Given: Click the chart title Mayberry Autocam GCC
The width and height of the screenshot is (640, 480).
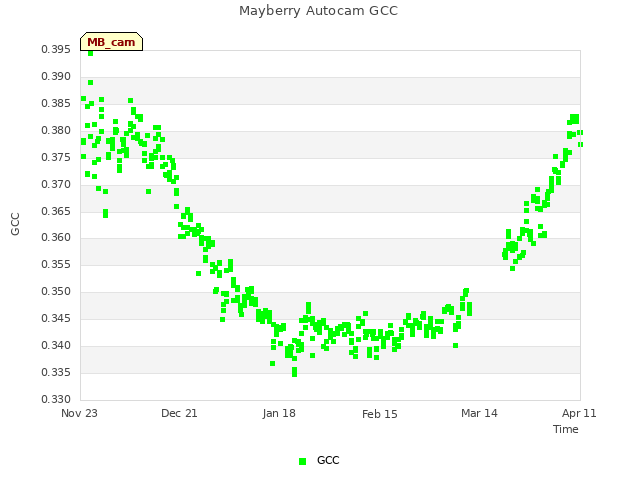Looking at the screenshot, I should (318, 11).
